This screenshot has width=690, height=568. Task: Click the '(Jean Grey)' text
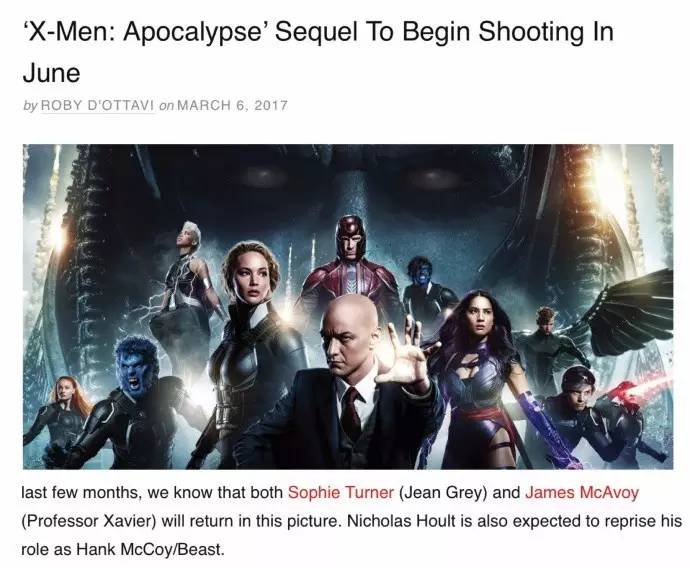[443, 492]
